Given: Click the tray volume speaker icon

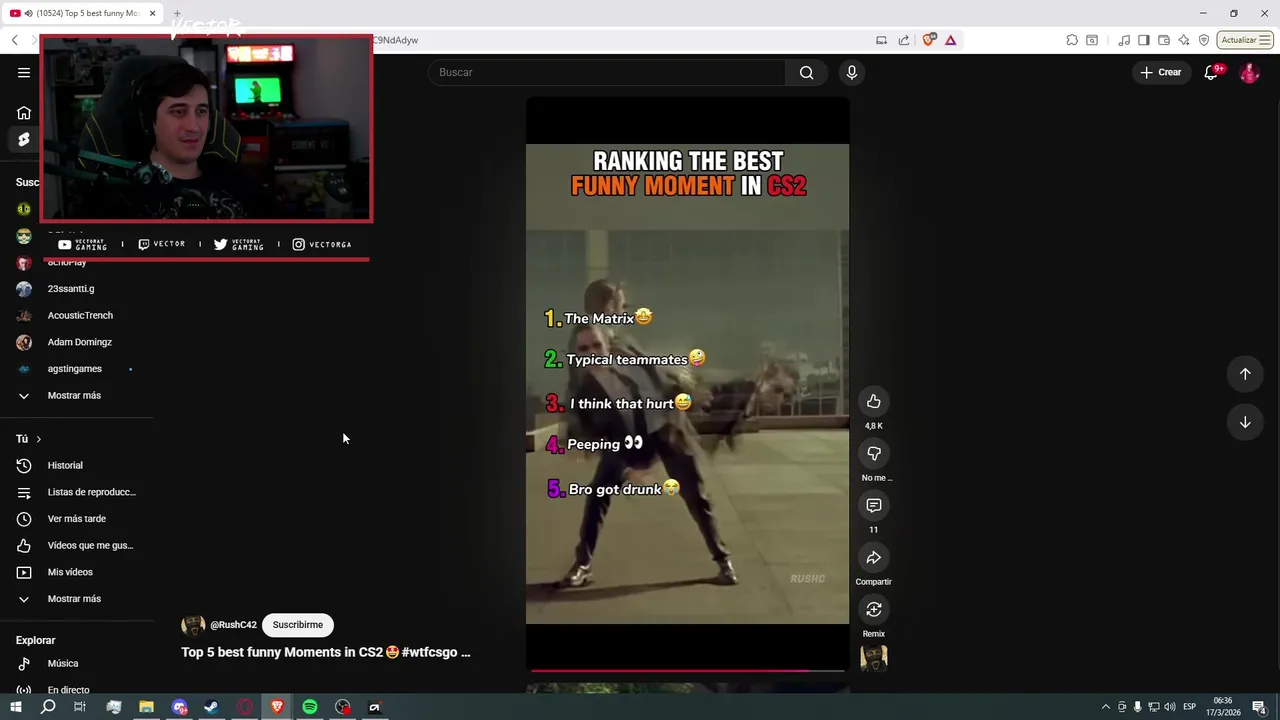Looking at the screenshot, I should [x=1169, y=707].
